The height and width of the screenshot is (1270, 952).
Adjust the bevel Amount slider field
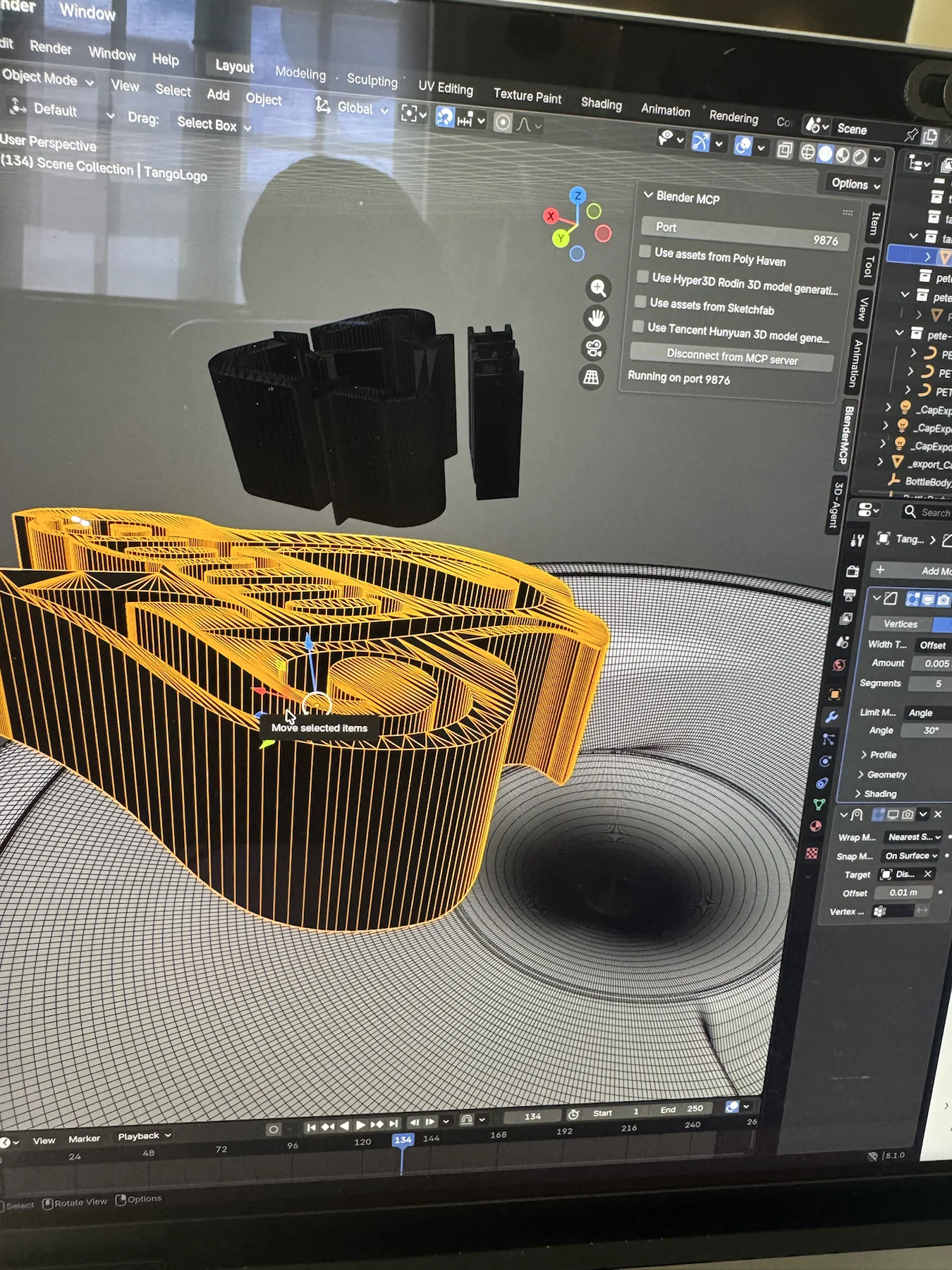[930, 663]
